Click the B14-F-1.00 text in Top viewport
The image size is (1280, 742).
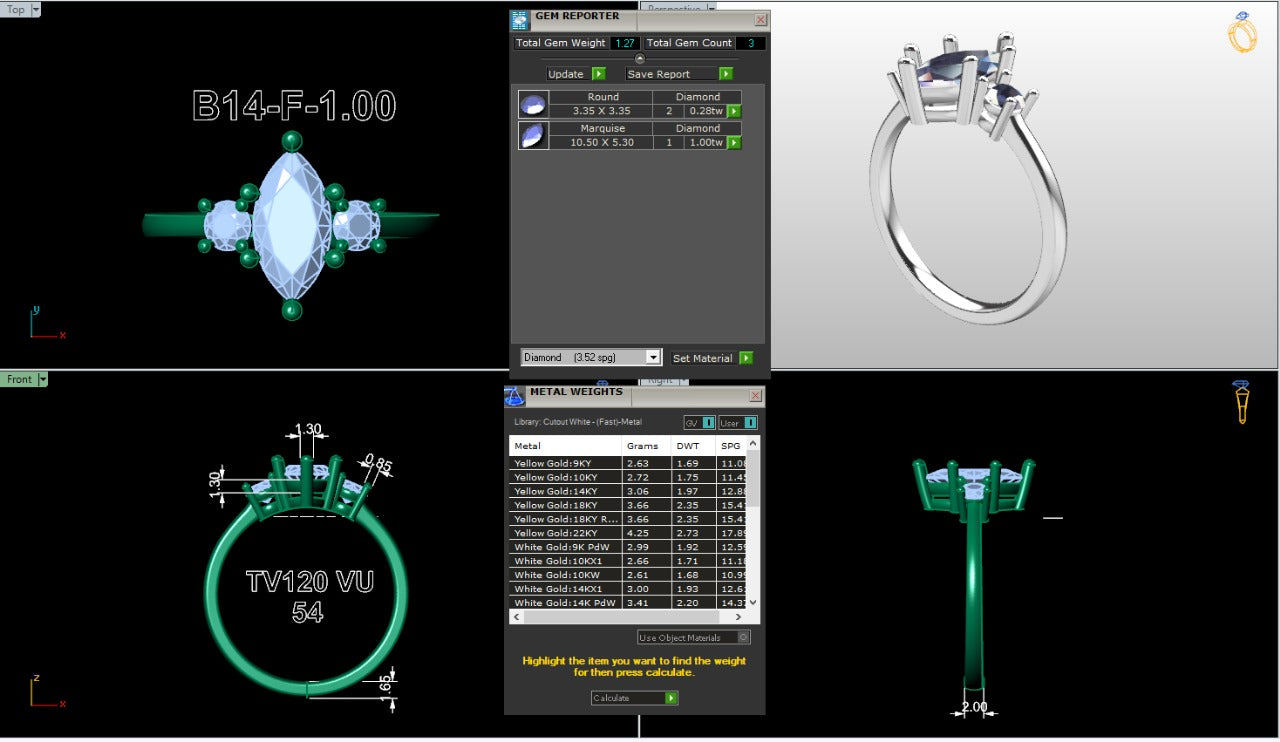pos(295,106)
